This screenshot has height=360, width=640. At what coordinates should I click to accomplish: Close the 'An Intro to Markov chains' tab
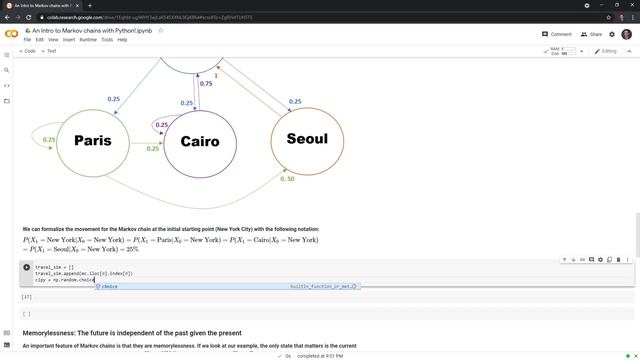point(77,6)
